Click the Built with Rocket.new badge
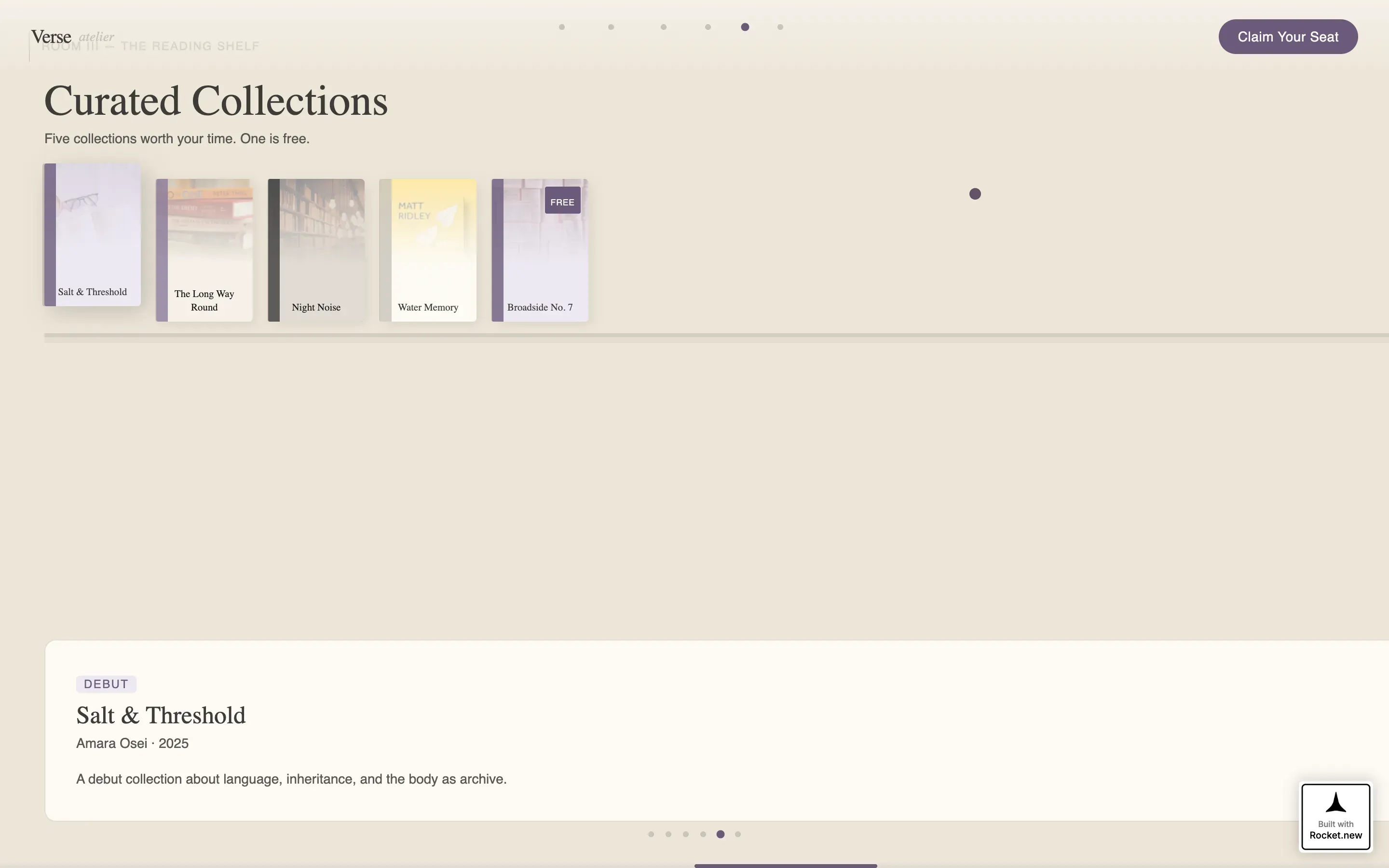This screenshot has width=1389, height=868. click(x=1335, y=816)
